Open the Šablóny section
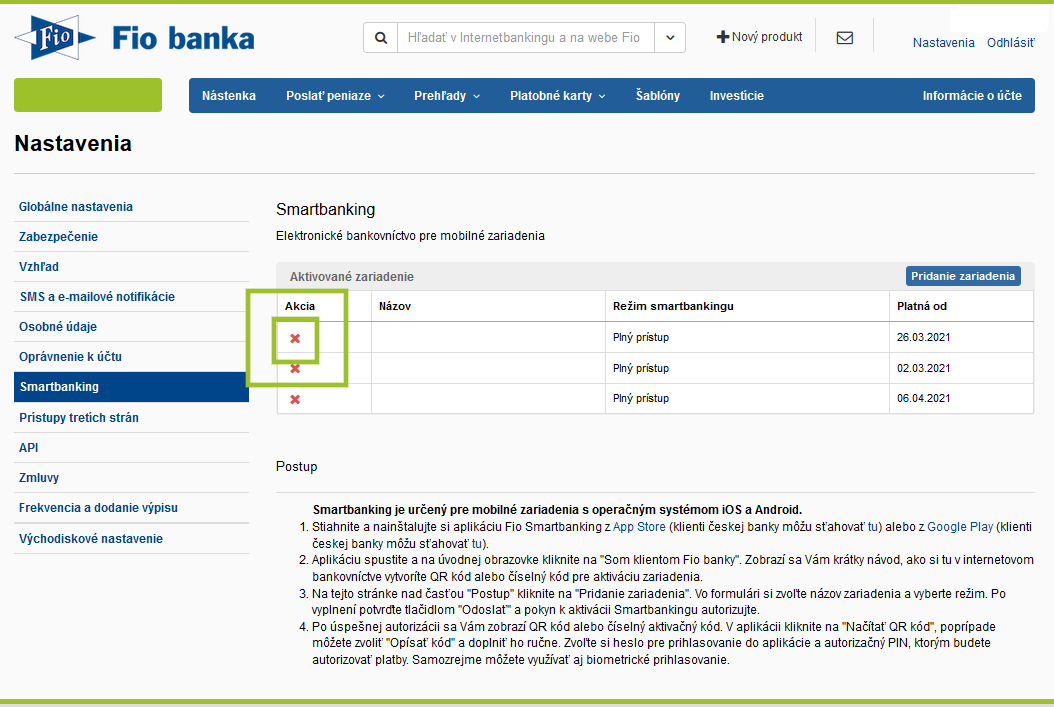This screenshot has width=1054, height=707. pos(657,95)
